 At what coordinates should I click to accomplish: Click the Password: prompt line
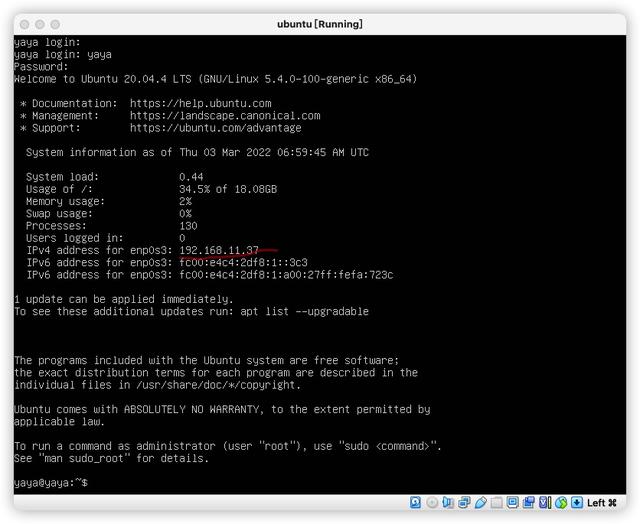(41, 67)
